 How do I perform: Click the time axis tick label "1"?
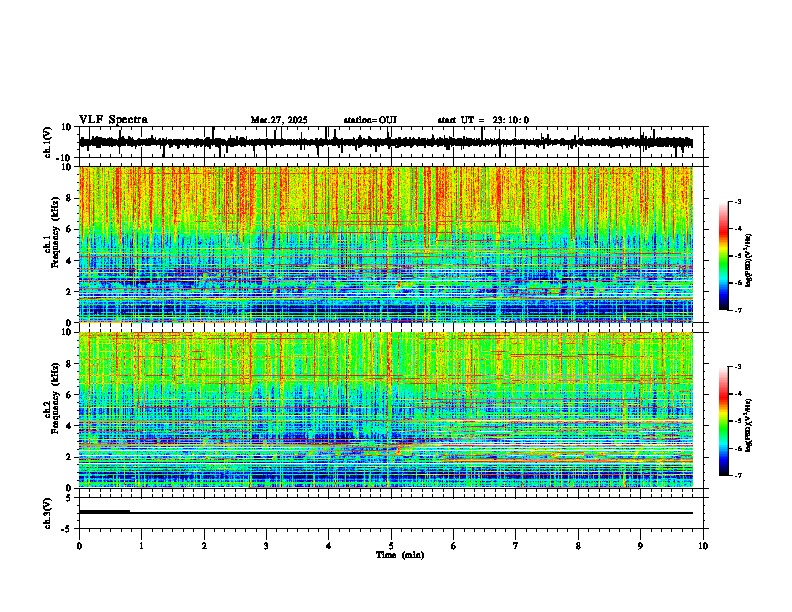coord(141,546)
